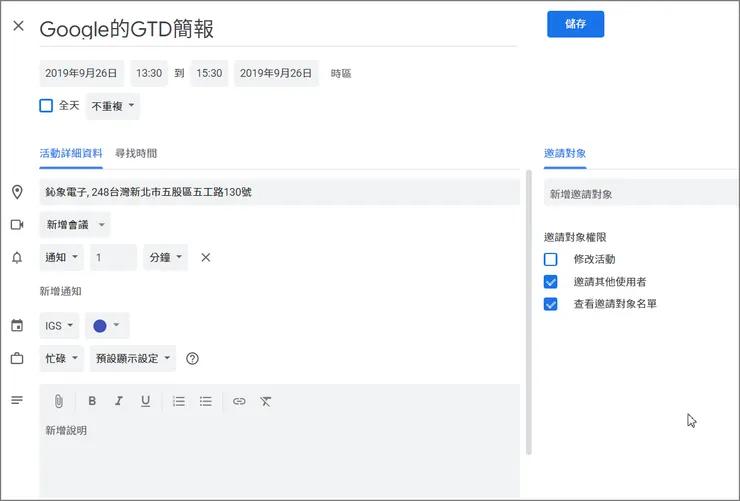This screenshot has height=501, width=740.
Task: Remove the 1-minute notification with the X icon
Action: (206, 258)
